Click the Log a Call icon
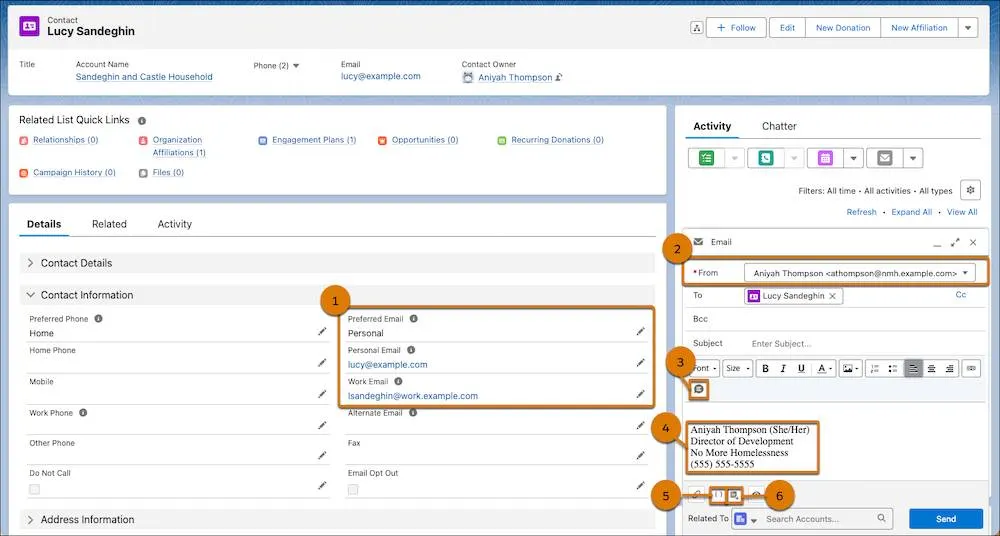 tap(766, 158)
